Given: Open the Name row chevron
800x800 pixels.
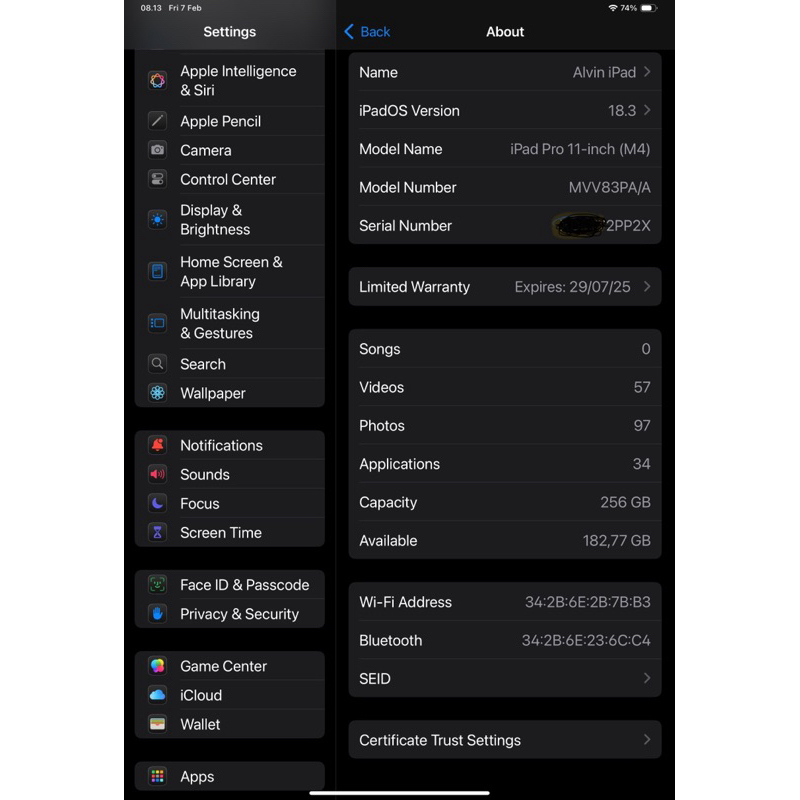Looking at the screenshot, I should [647, 72].
